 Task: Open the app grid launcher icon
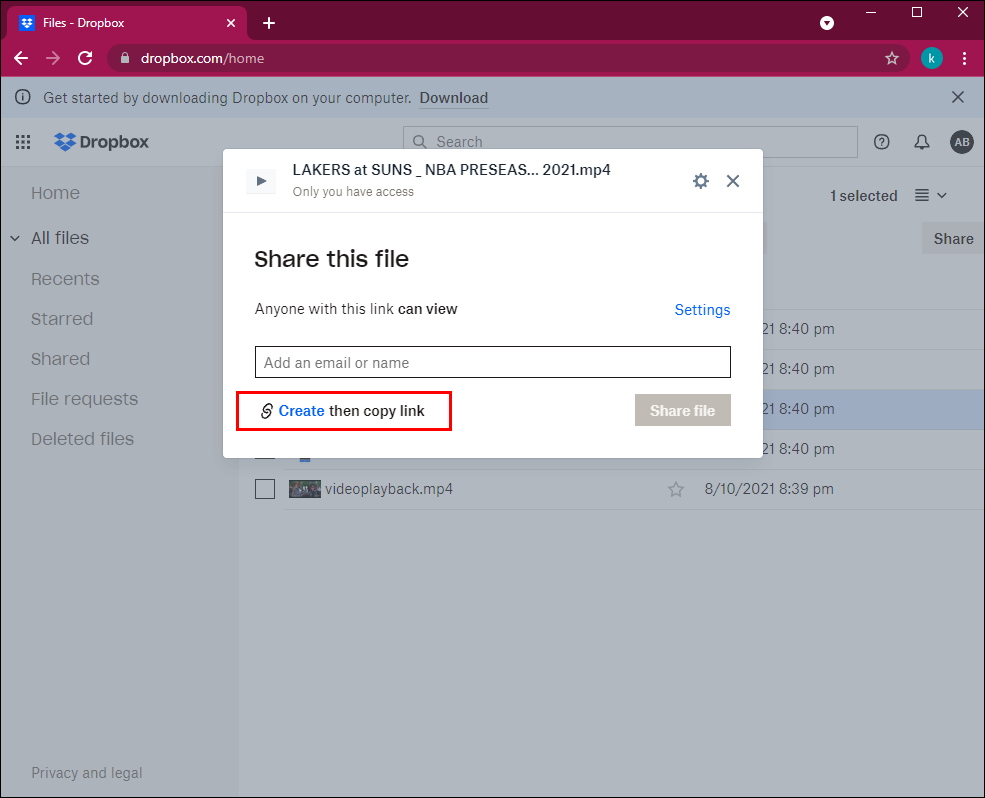(23, 142)
